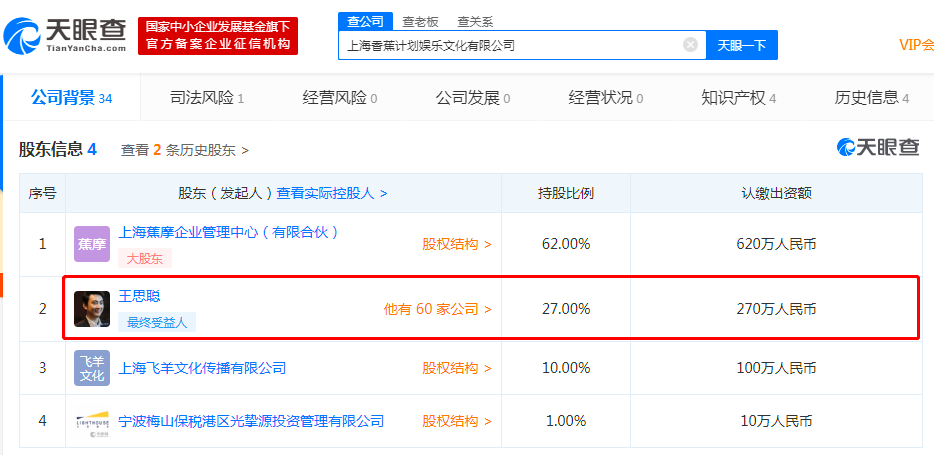Open 宁波梅山保税港区光擎源投资管理有限公司 link

click(251, 421)
